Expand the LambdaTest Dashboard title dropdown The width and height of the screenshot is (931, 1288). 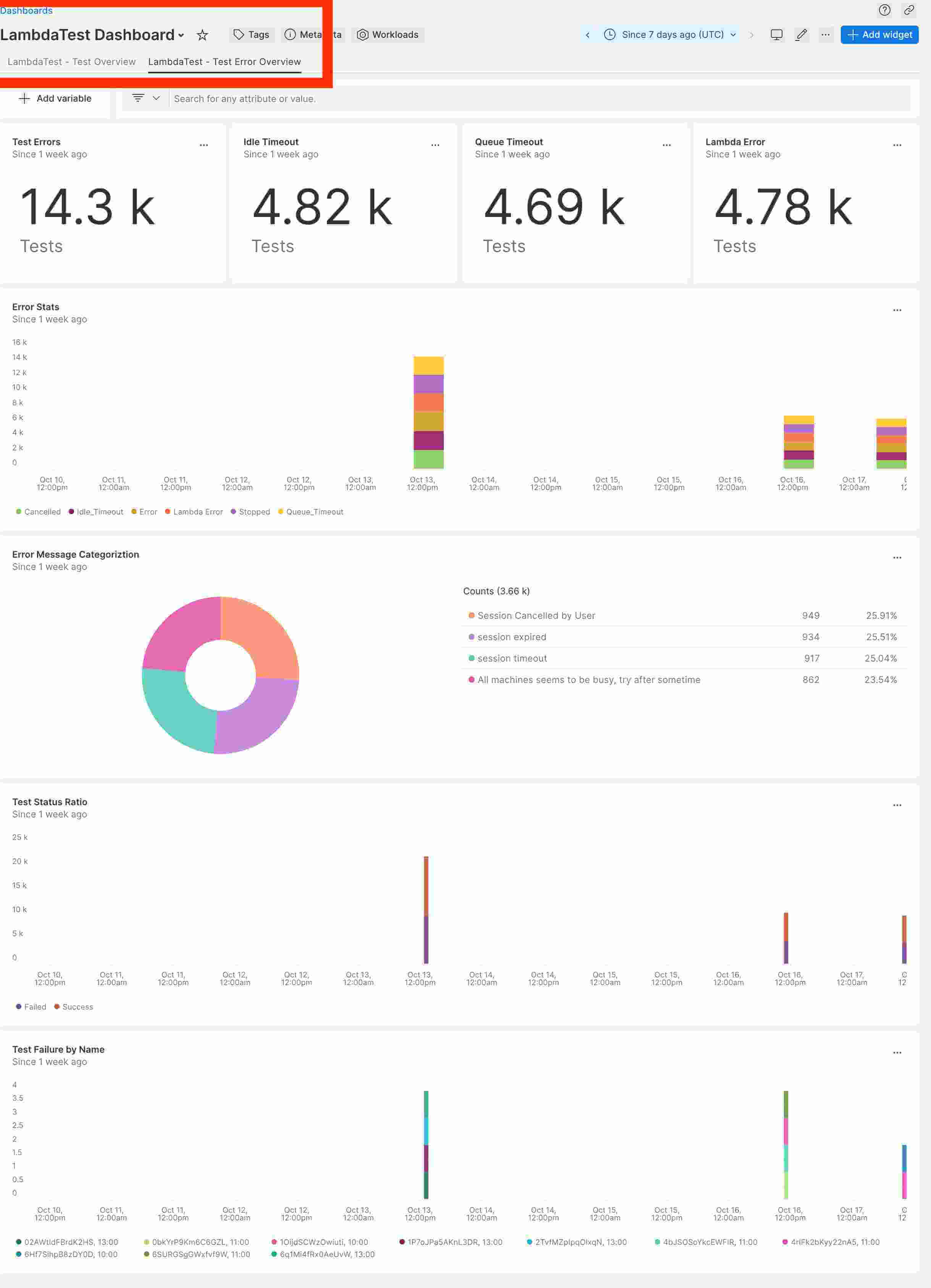tap(181, 35)
